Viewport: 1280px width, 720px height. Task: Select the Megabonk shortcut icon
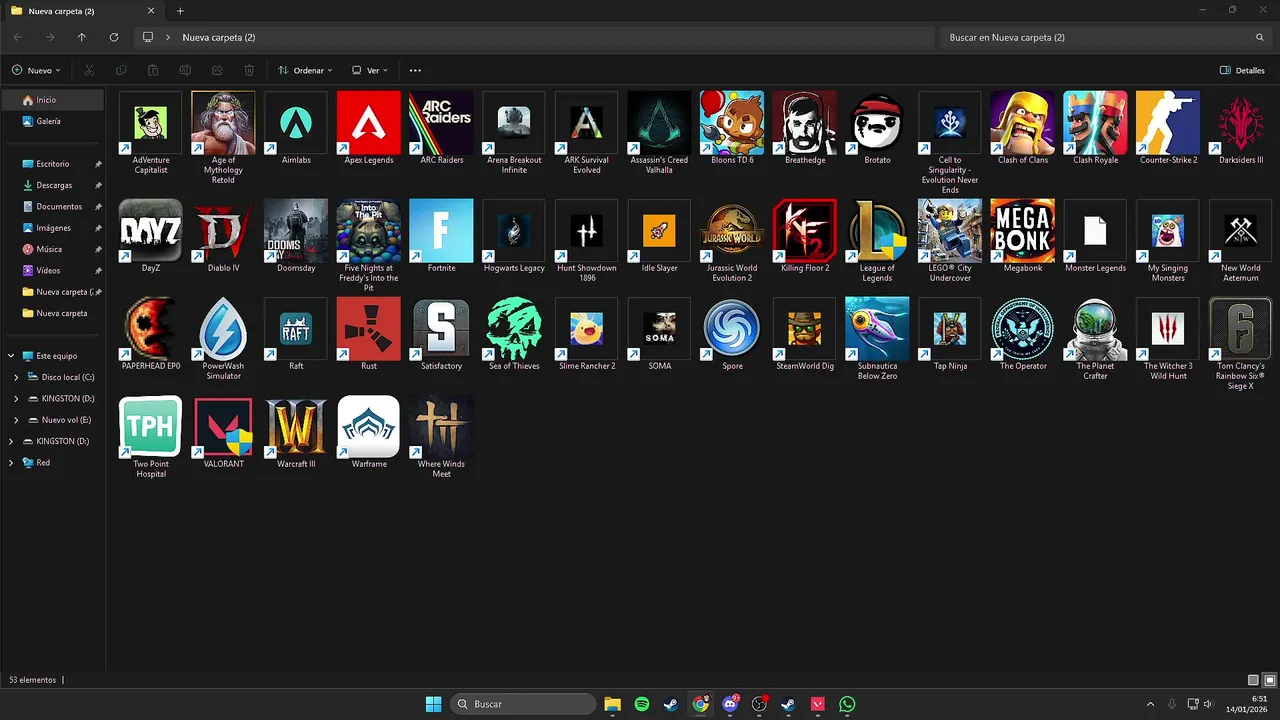coord(1022,231)
